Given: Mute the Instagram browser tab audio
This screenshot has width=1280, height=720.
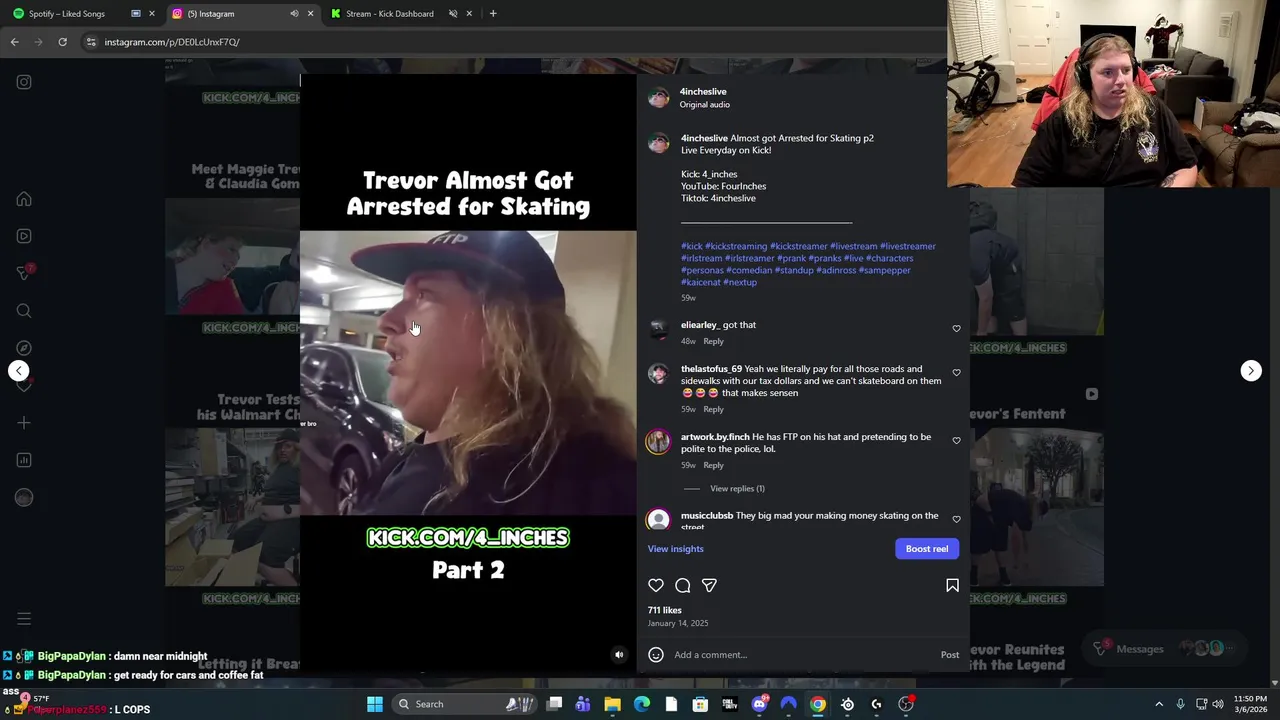Looking at the screenshot, I should tap(294, 14).
